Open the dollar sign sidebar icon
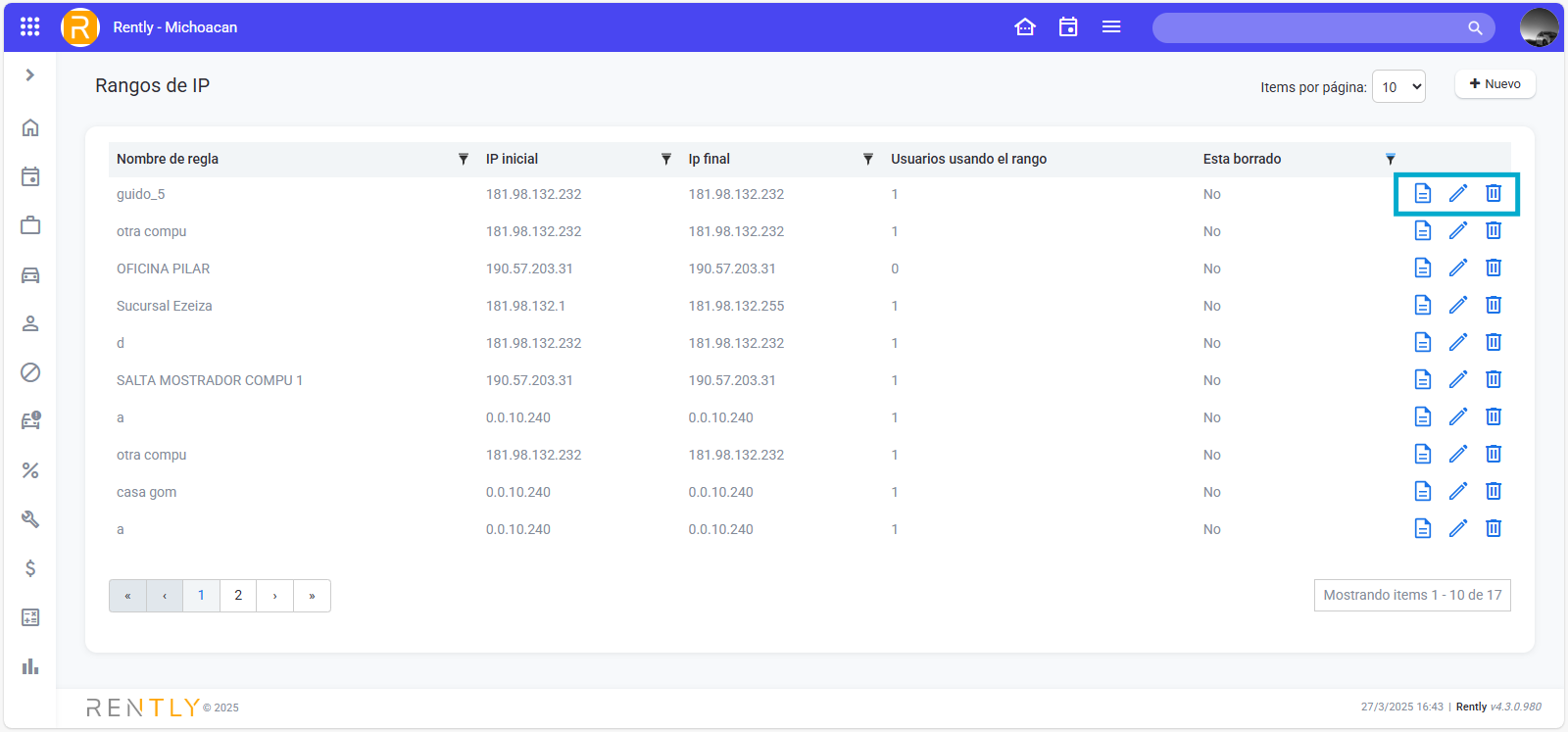 pos(30,568)
